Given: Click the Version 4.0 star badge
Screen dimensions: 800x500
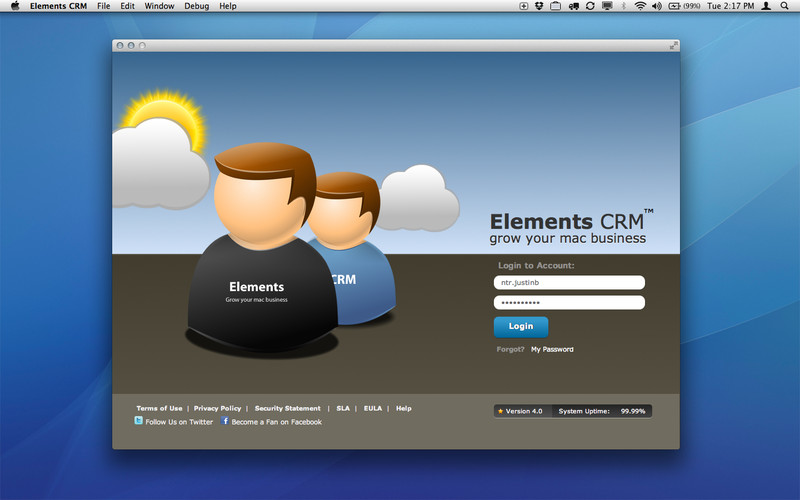Looking at the screenshot, I should (x=522, y=411).
